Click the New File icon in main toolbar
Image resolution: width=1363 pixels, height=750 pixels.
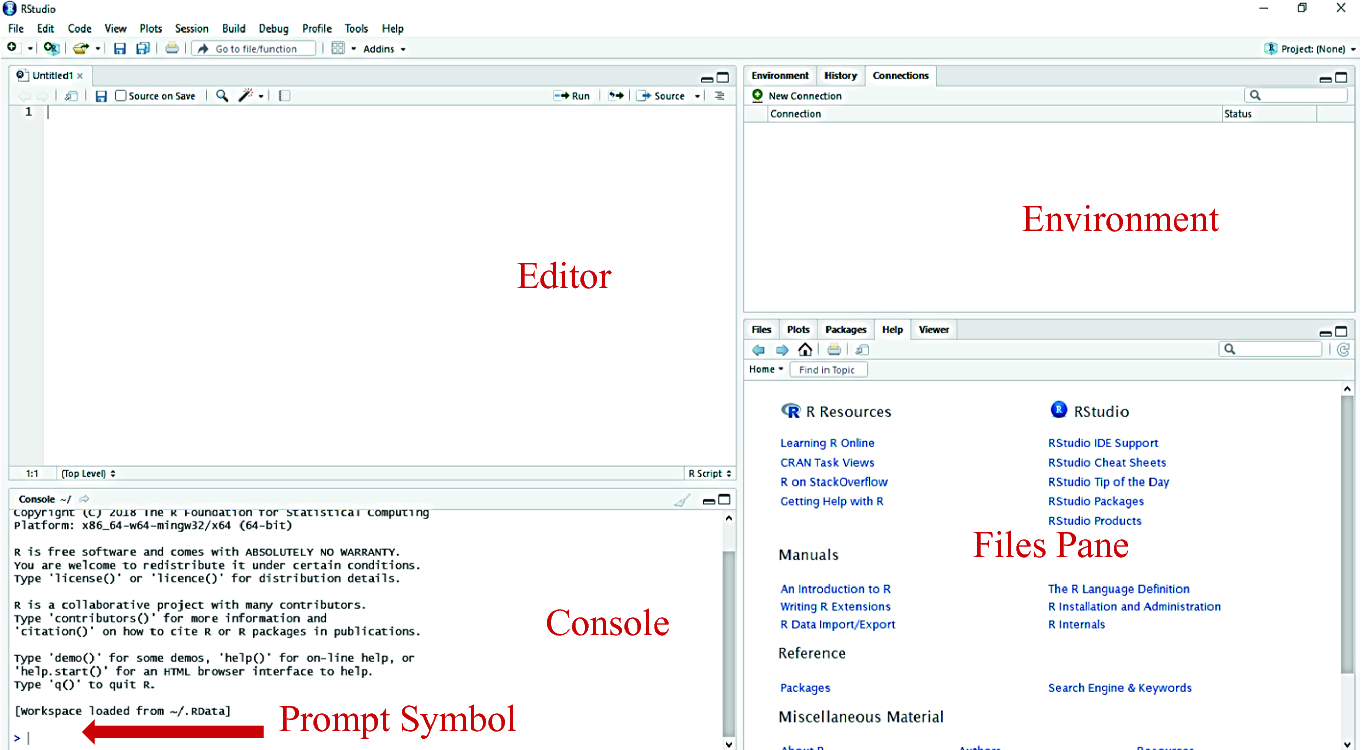(x=12, y=48)
